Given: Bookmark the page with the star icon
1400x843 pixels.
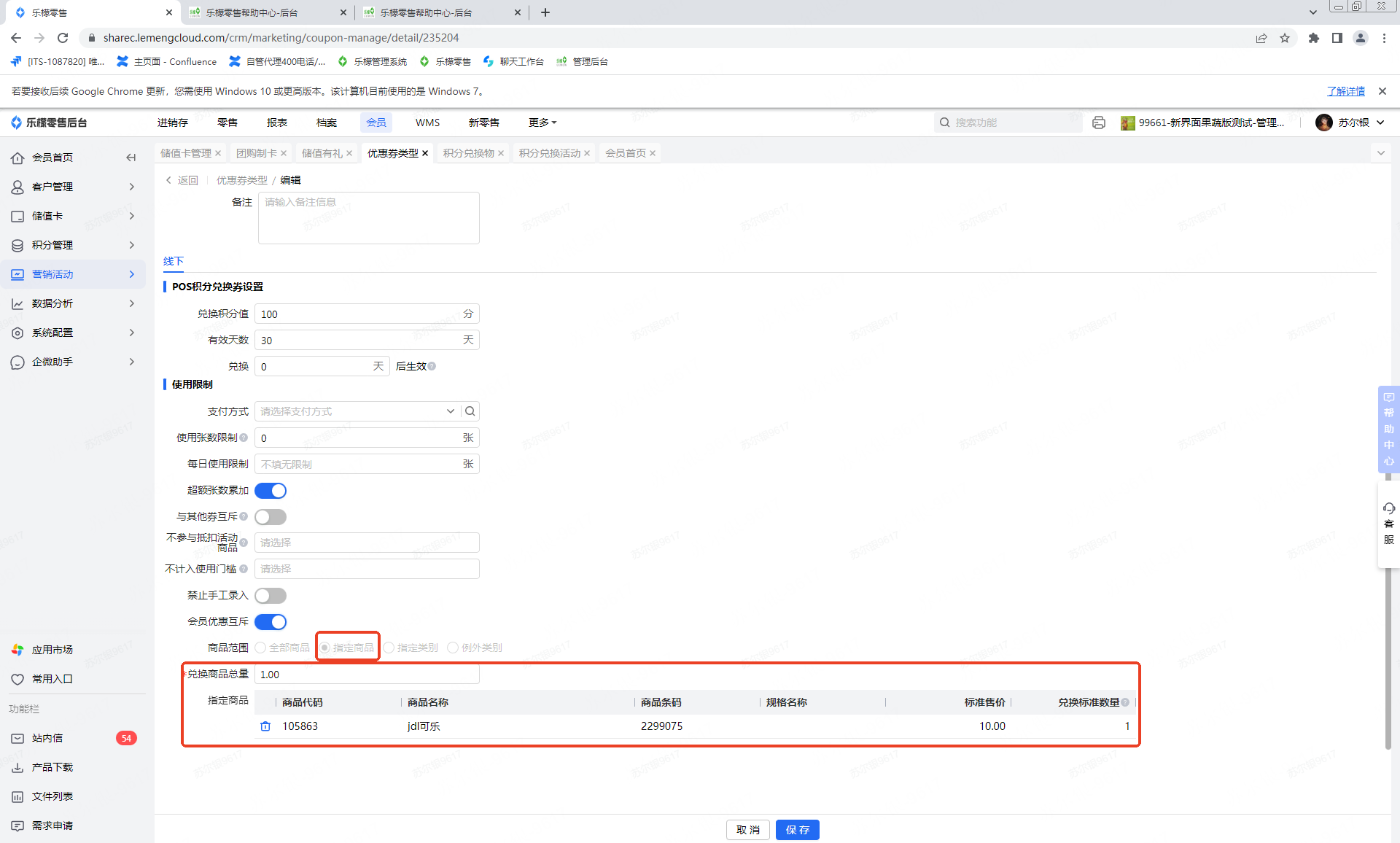Looking at the screenshot, I should [1285, 38].
